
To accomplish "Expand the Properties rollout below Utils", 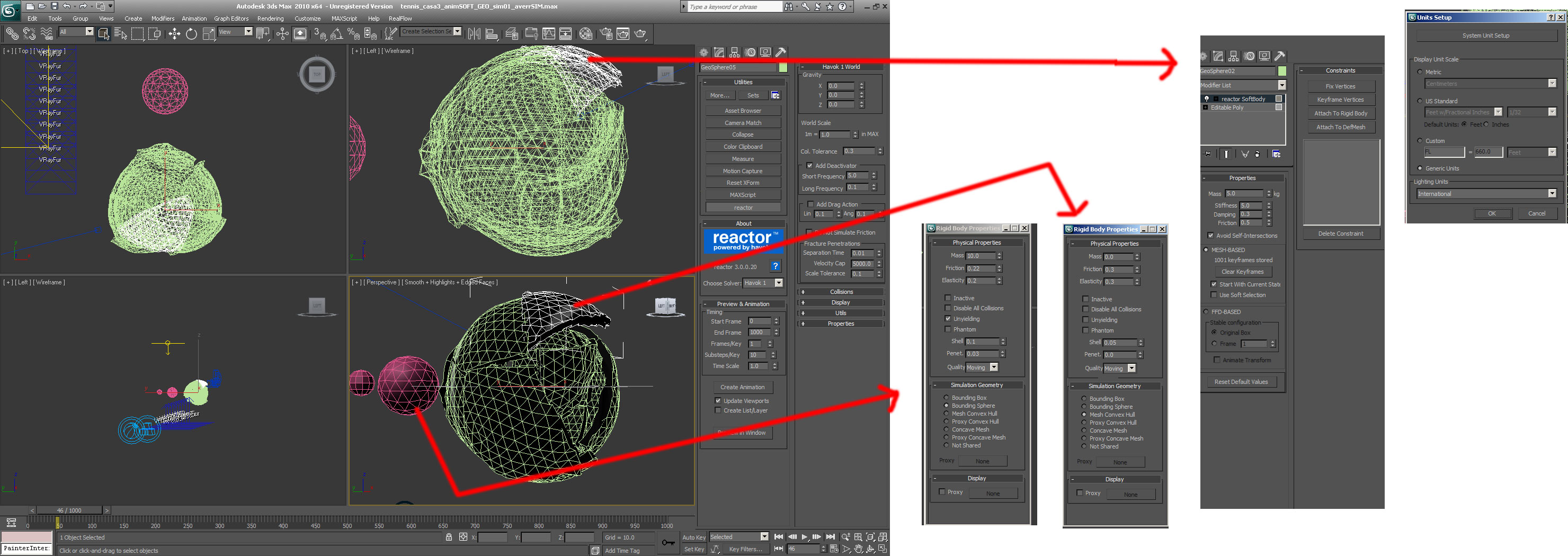I will [x=841, y=324].
